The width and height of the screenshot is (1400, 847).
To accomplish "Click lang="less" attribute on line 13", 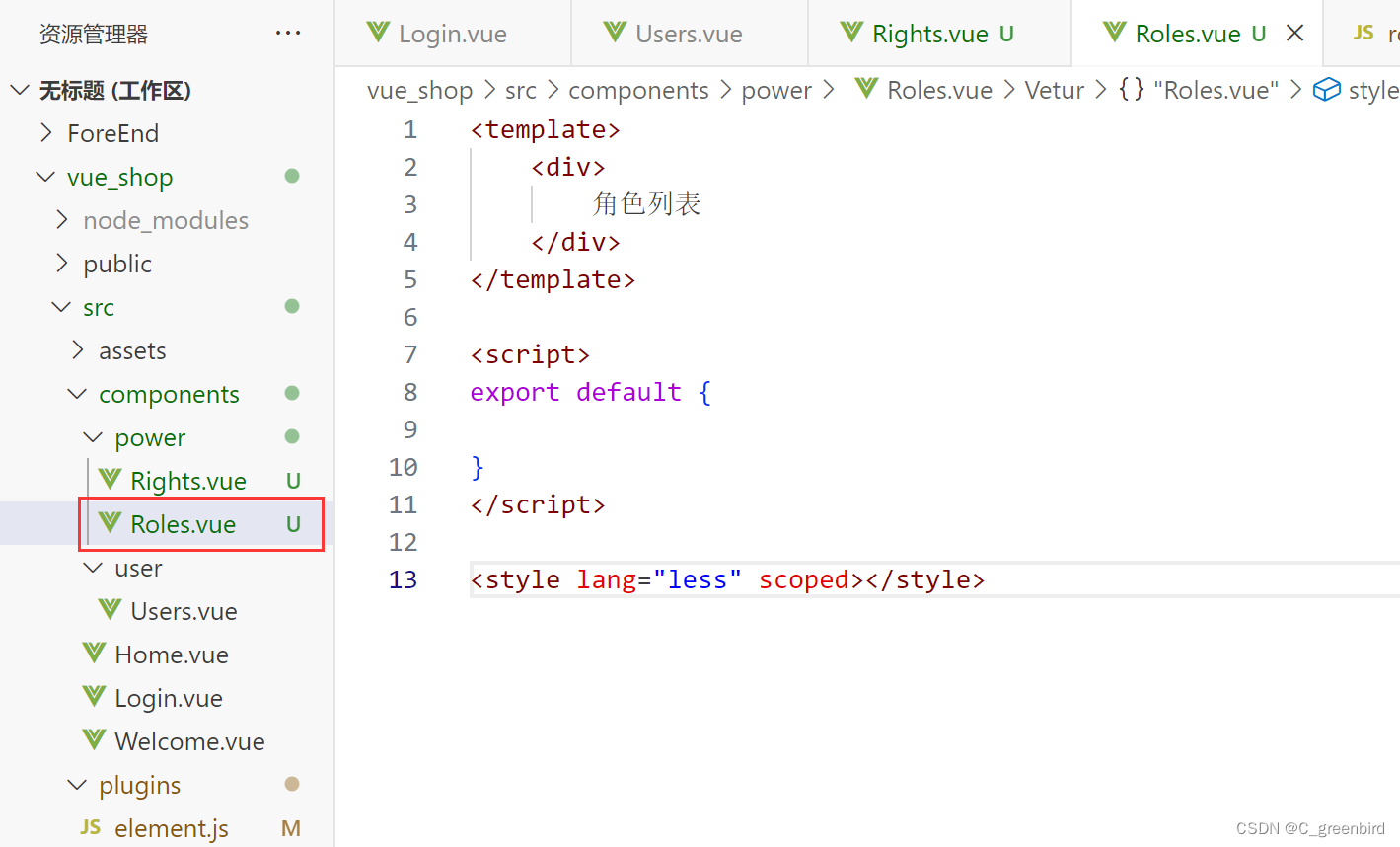I will 660,579.
